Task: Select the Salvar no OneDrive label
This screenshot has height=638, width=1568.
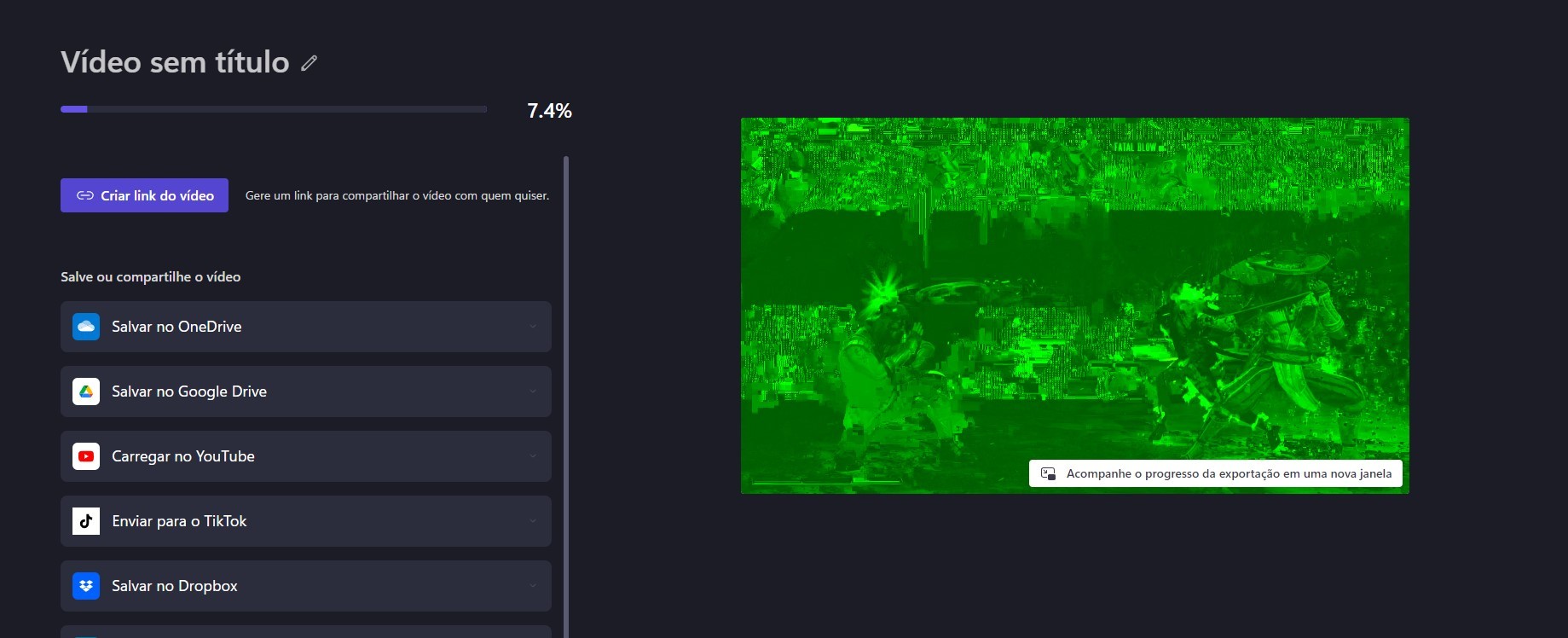Action: coord(176,327)
